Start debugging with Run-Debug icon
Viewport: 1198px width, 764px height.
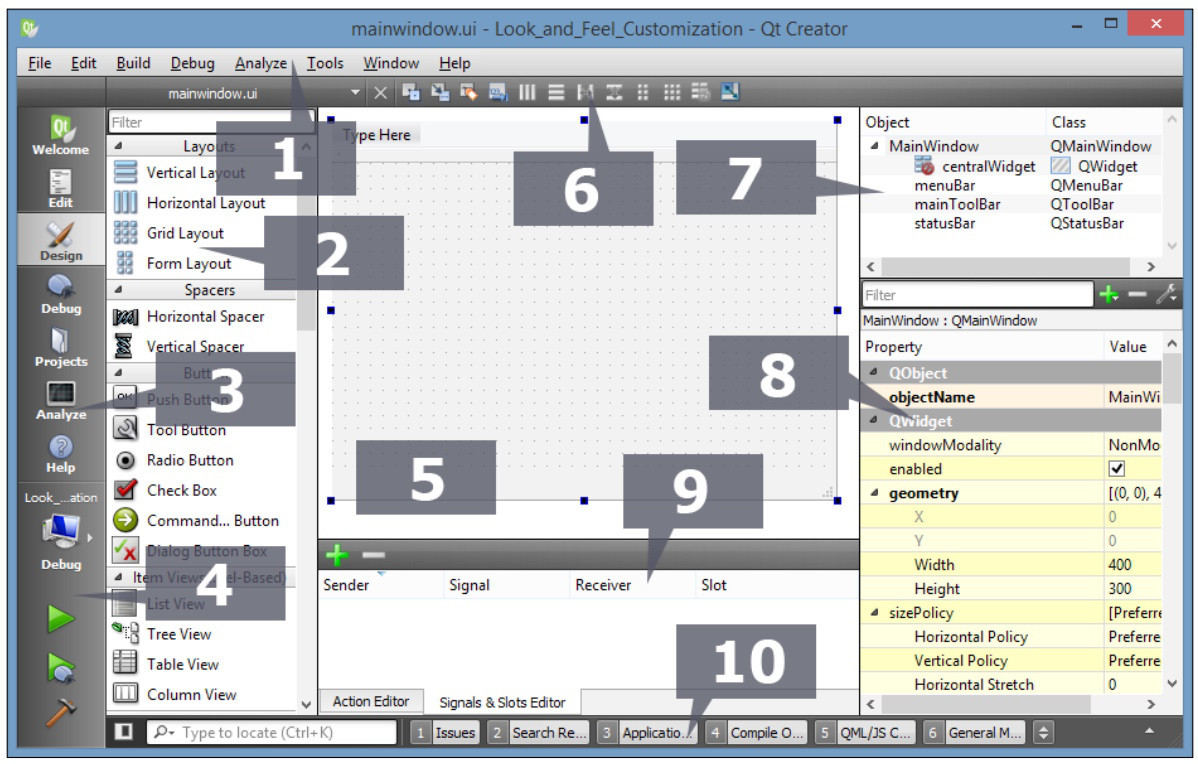click(x=61, y=668)
